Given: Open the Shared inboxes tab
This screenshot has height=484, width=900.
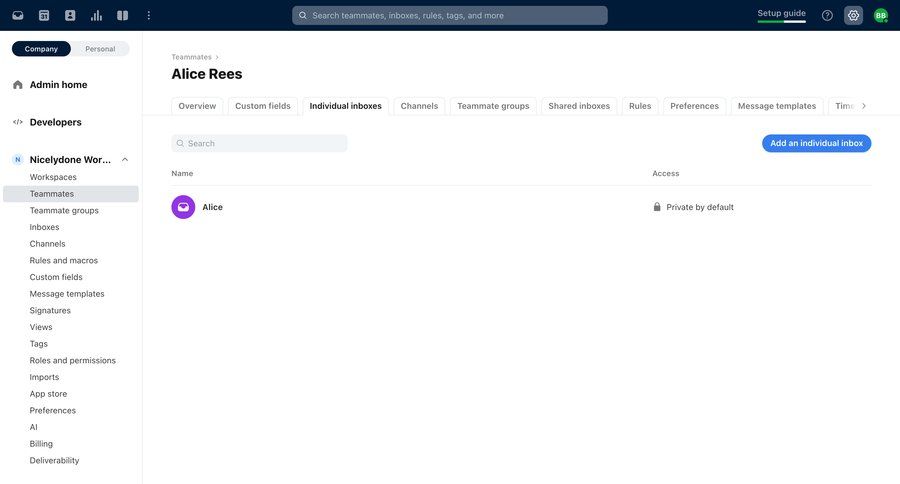Looking at the screenshot, I should coord(579,106).
